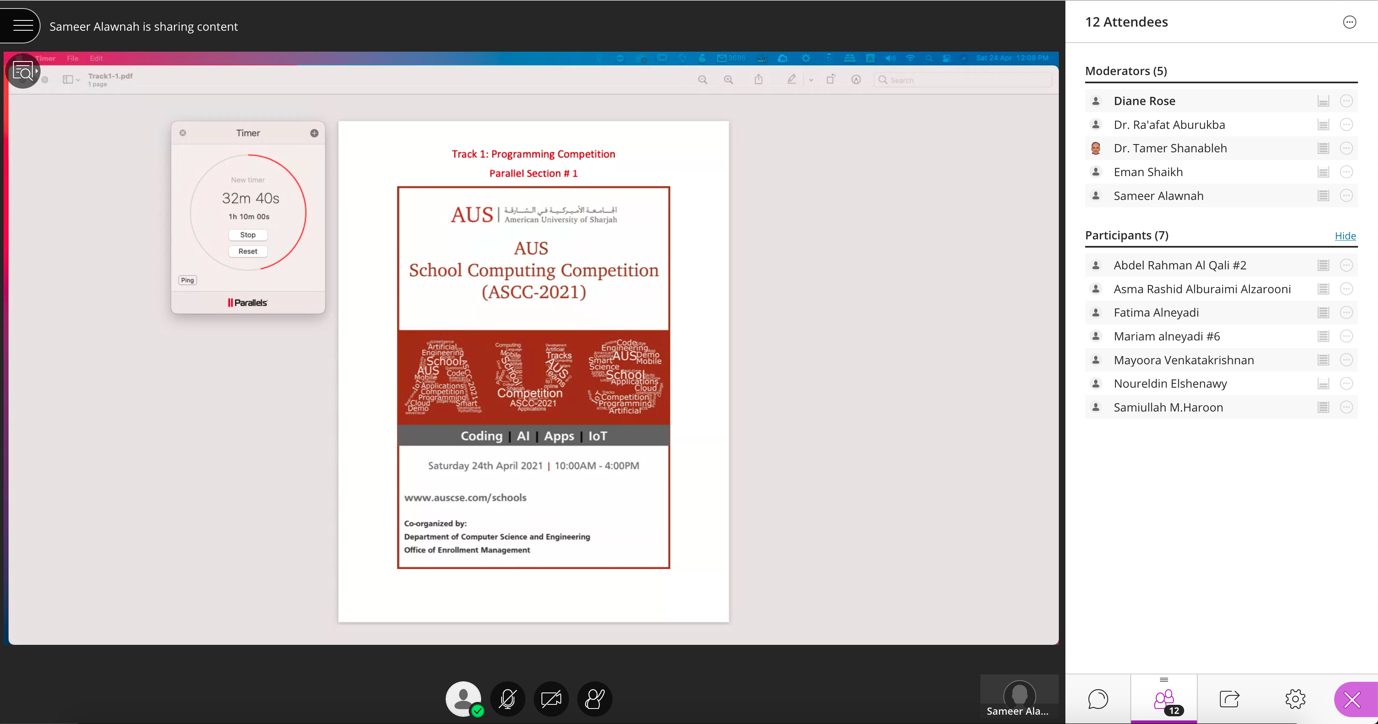Toggle video camera on

(551, 699)
